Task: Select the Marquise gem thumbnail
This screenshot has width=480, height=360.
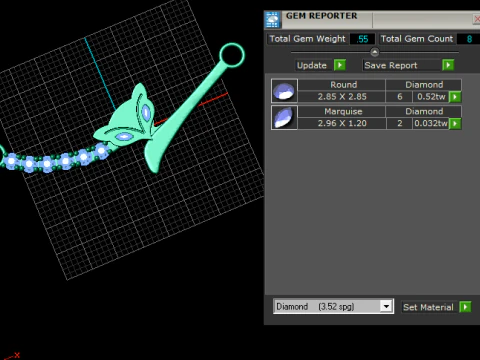Action: [284, 117]
